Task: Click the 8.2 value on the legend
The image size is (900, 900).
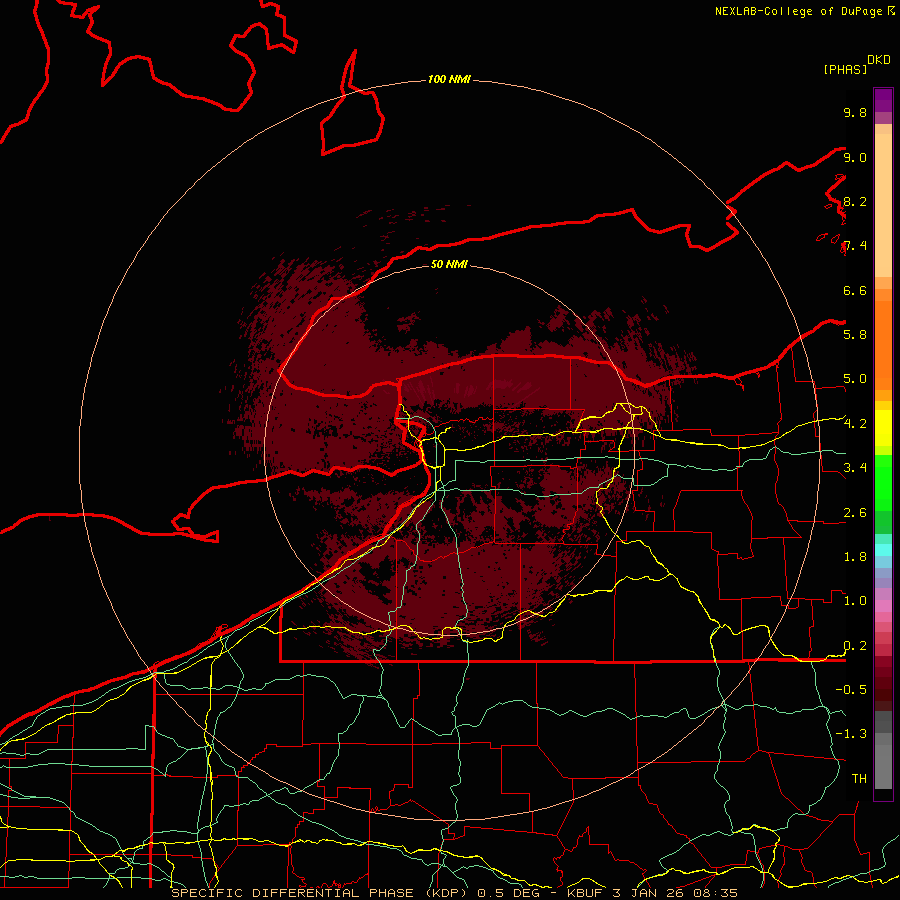Action: [x=855, y=201]
